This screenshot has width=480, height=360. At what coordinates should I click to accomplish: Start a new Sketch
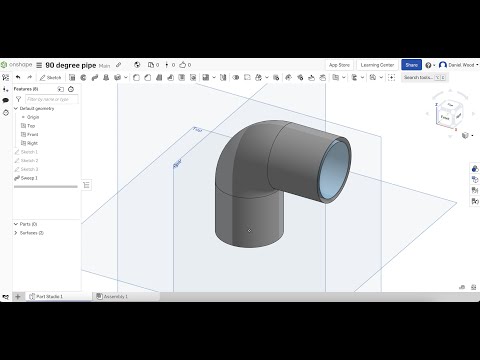(x=50, y=77)
